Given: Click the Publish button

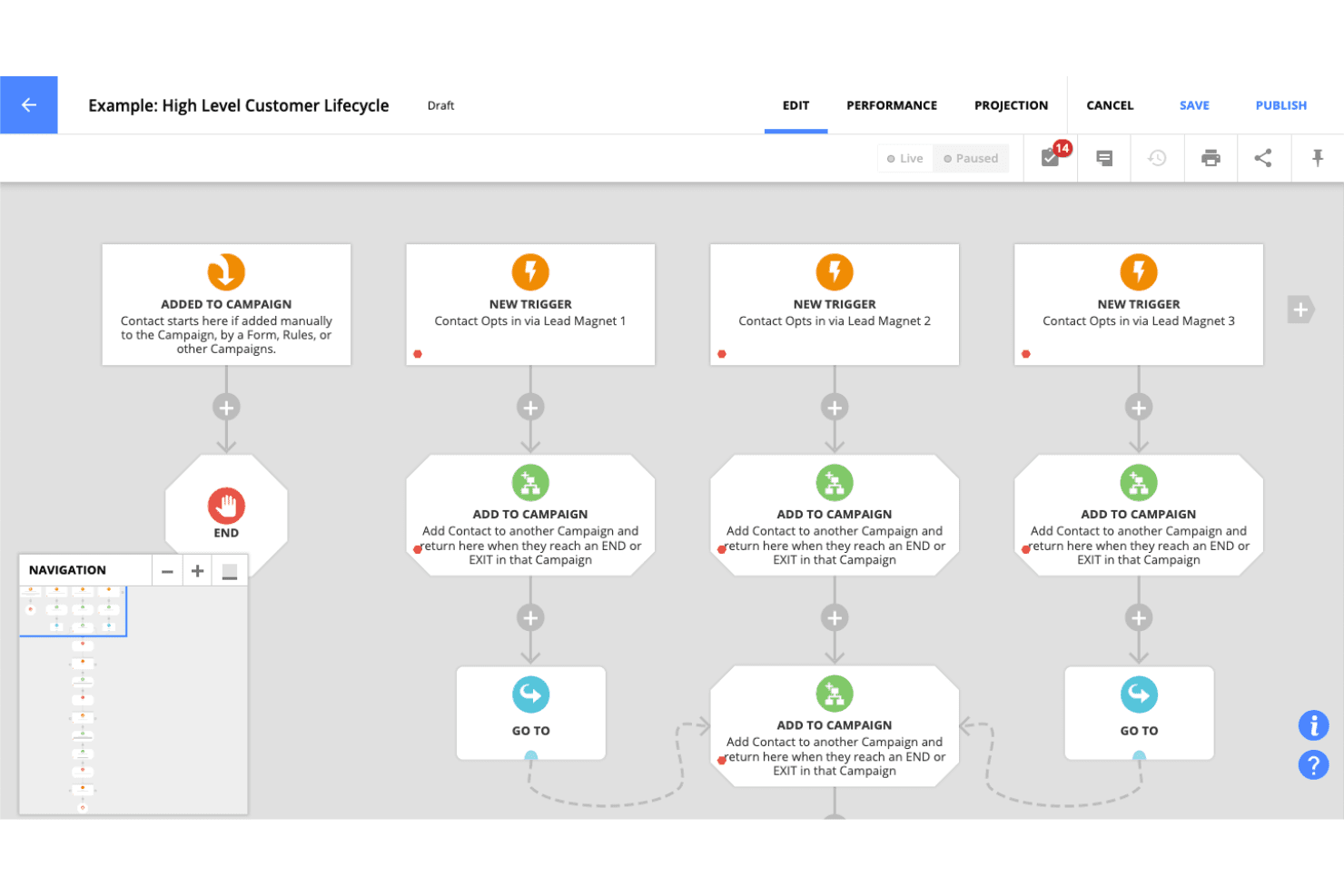Looking at the screenshot, I should pos(1281,105).
